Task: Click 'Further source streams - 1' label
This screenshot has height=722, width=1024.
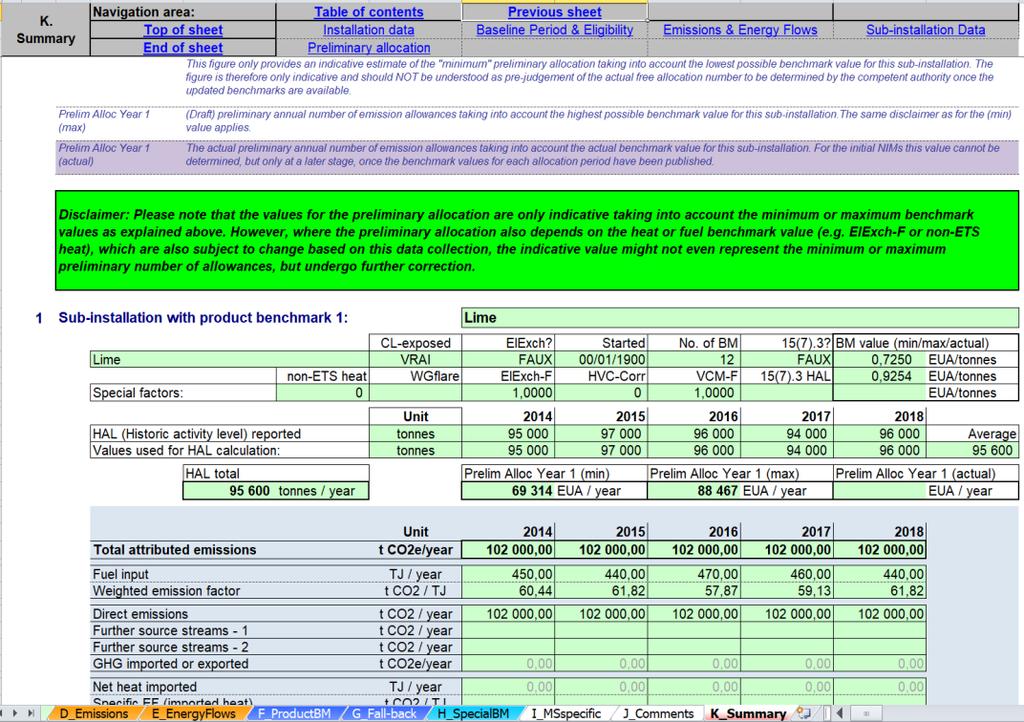Action: click(170, 631)
